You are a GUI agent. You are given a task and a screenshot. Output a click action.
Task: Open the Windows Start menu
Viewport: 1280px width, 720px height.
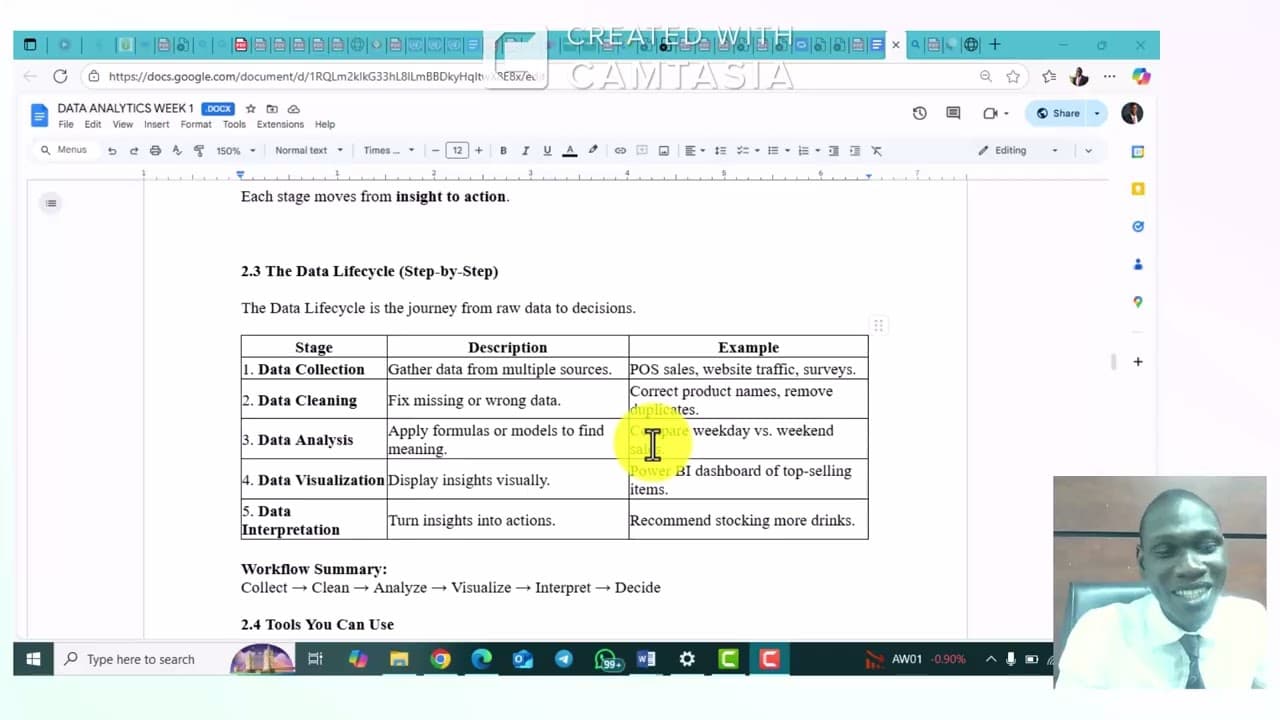click(32, 659)
